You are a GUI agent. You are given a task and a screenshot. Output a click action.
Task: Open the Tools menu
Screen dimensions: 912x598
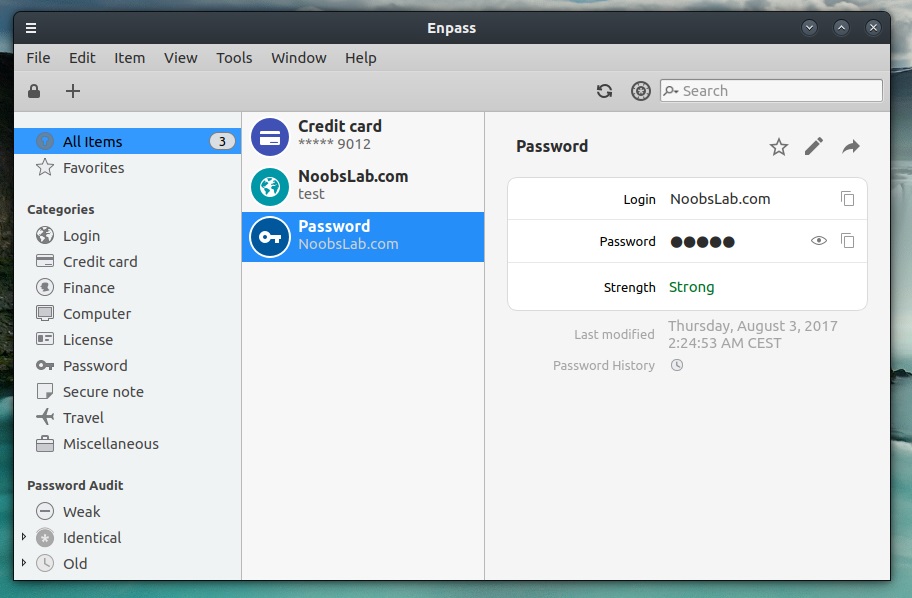pyautogui.click(x=234, y=58)
